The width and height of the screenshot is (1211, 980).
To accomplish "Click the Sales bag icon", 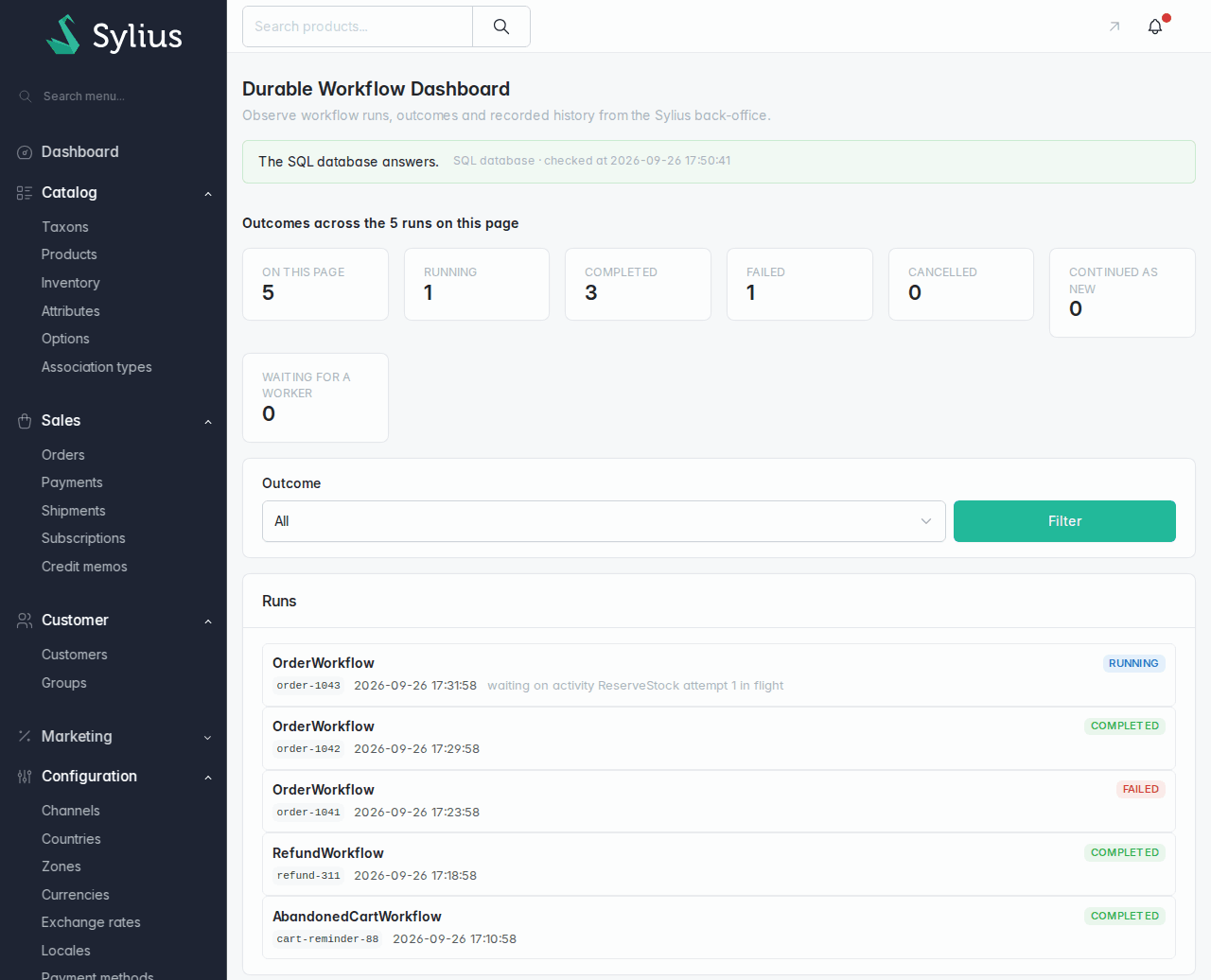I will point(25,421).
